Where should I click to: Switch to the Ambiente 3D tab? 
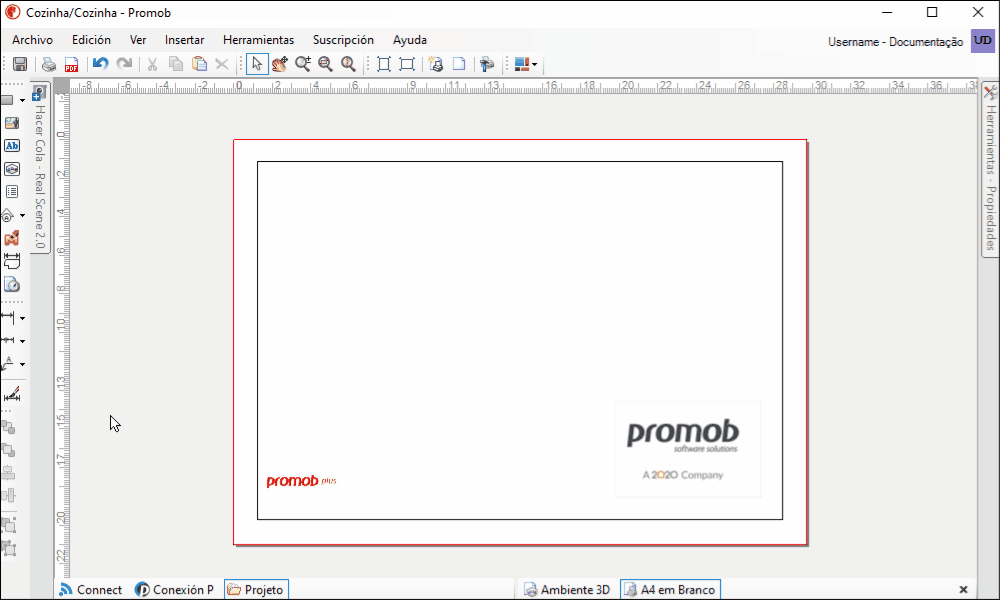click(x=567, y=590)
